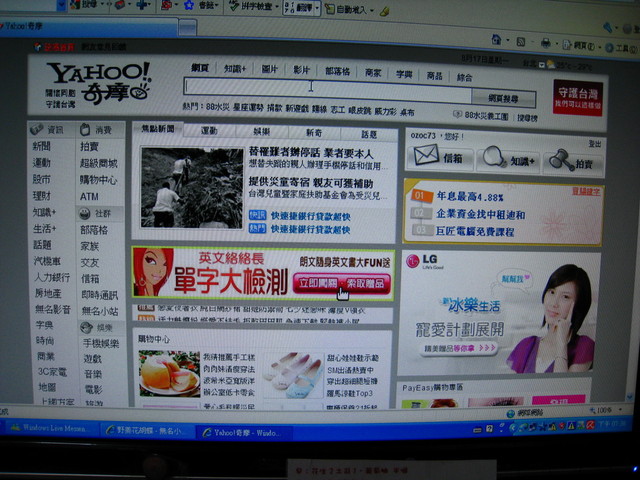
Task: Open 即時通訊 in the left sidebar
Action: point(100,295)
